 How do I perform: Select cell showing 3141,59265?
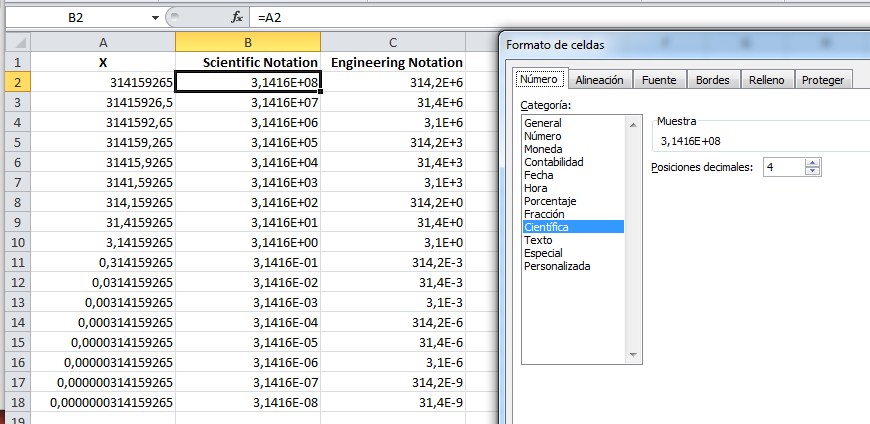[103, 183]
